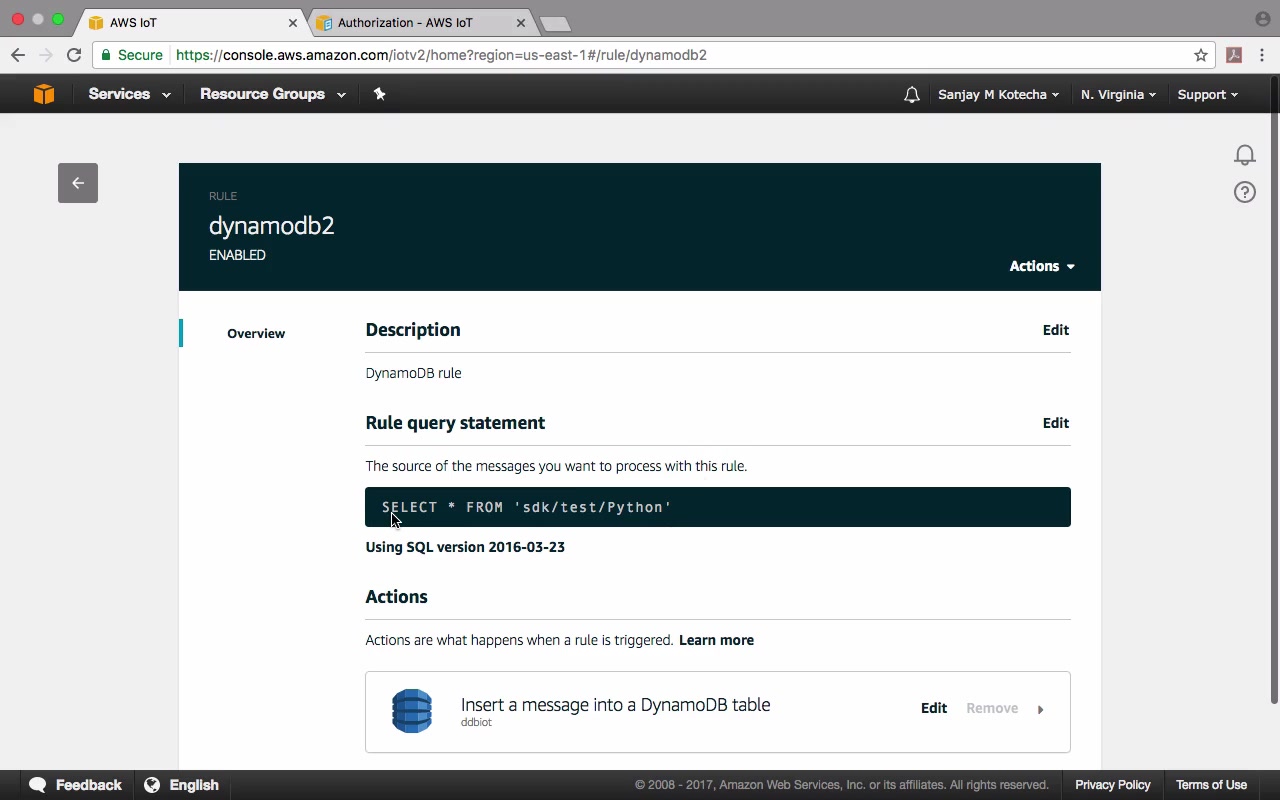
Task: Edit the DynamoDB insert action
Action: pyautogui.click(x=934, y=708)
